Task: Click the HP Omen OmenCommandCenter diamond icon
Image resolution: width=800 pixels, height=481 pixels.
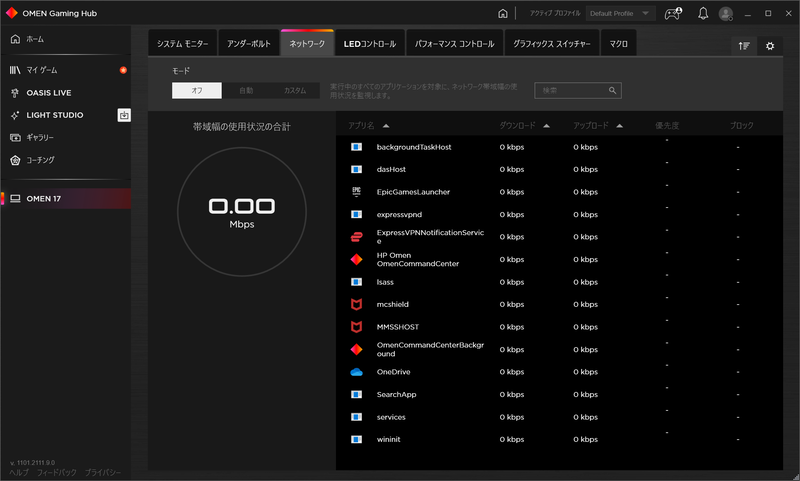Action: tap(357, 259)
